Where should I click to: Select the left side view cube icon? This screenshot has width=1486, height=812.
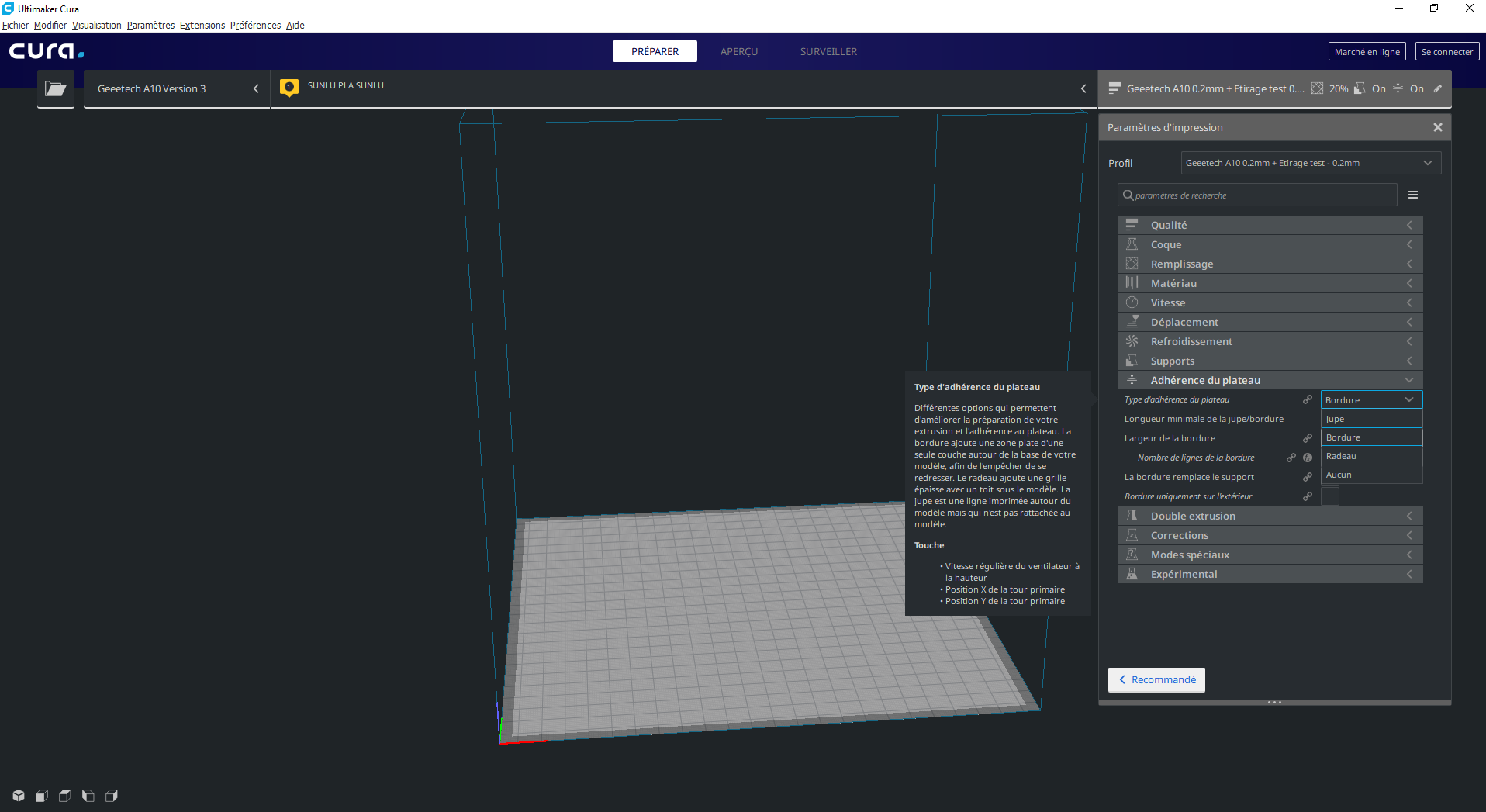click(88, 796)
